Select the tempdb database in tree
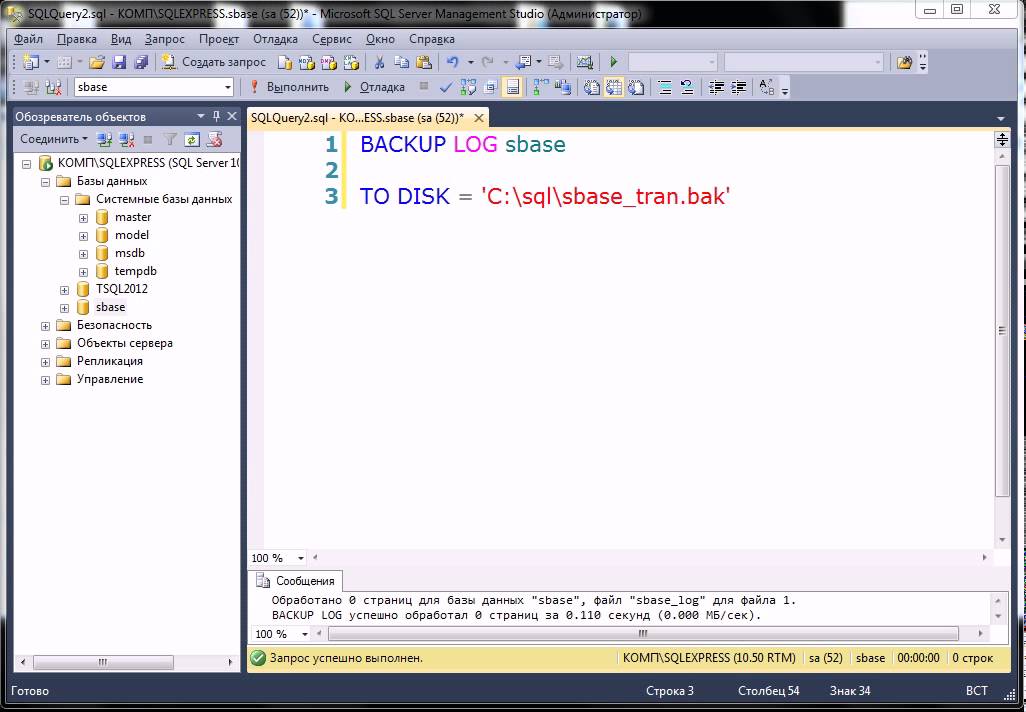 click(x=135, y=271)
